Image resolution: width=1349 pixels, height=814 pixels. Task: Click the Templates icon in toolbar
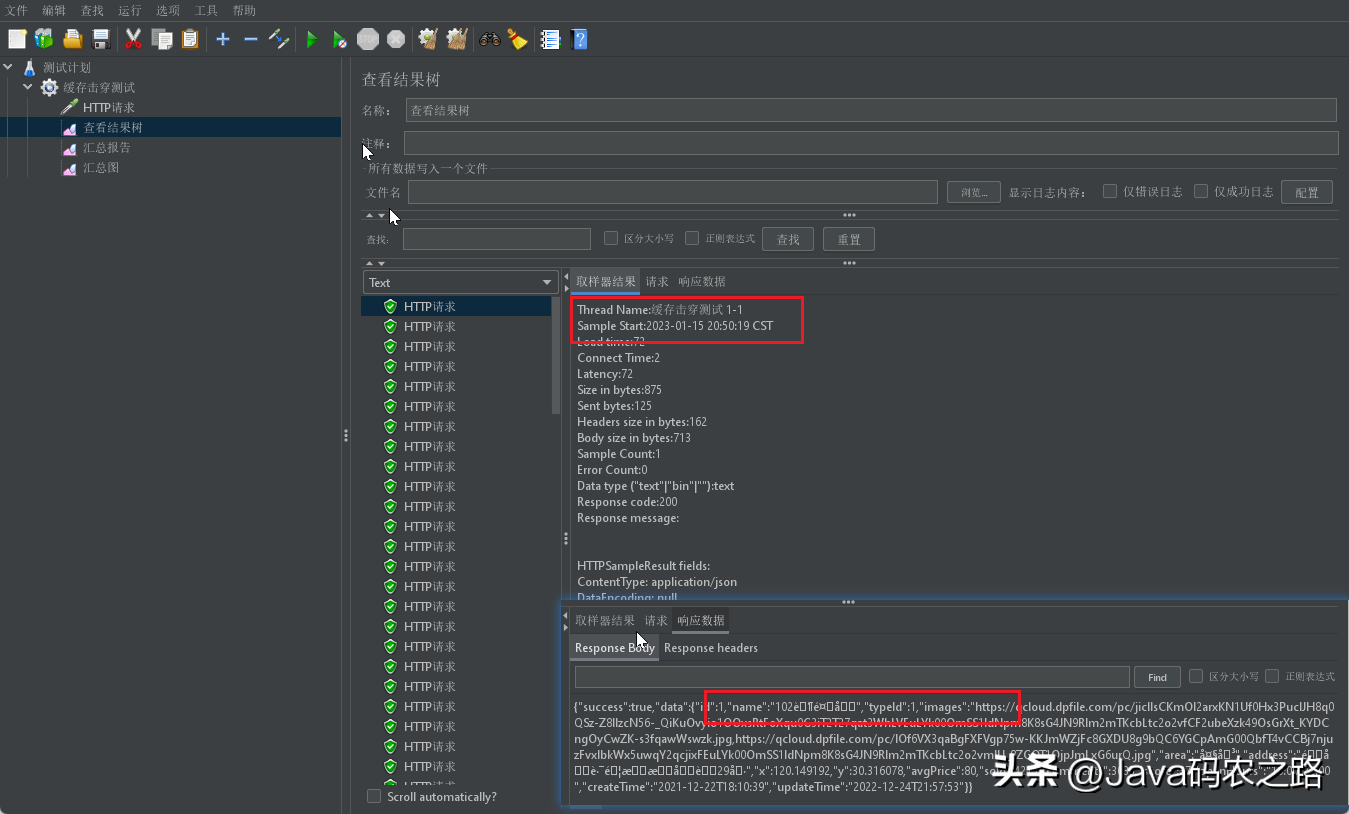pyautogui.click(x=44, y=39)
